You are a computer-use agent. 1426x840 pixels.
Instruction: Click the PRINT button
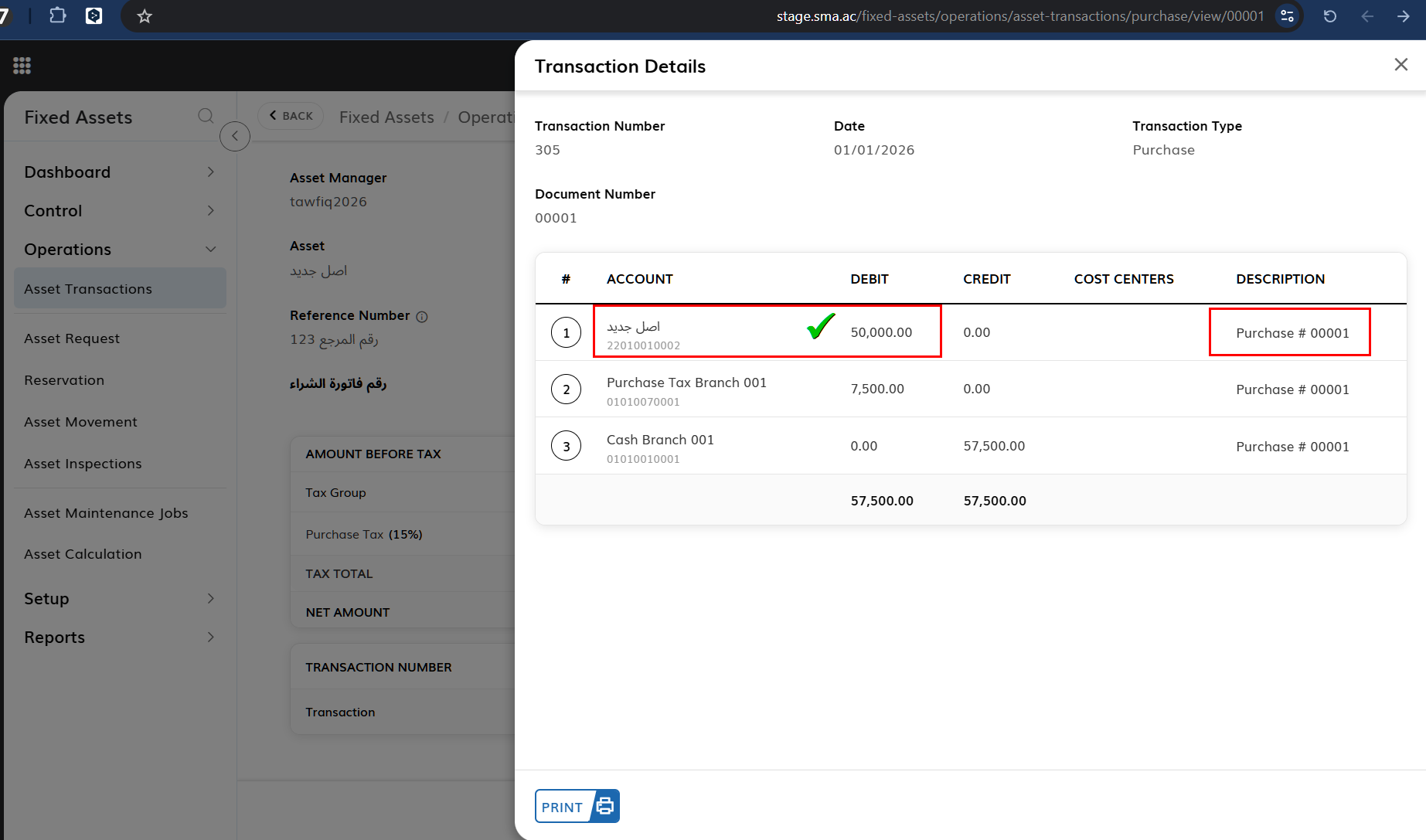[577, 806]
